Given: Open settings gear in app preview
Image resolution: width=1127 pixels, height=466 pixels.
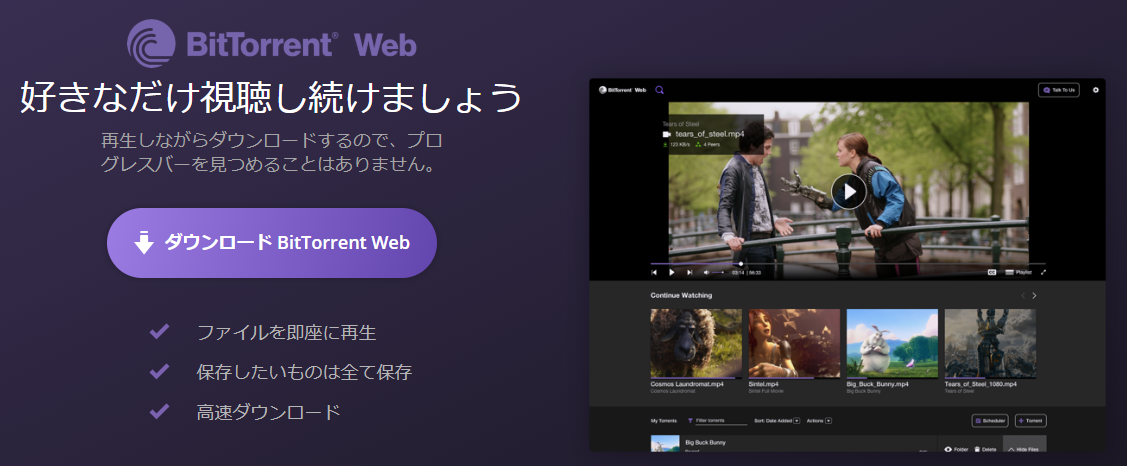Looking at the screenshot, I should (x=1096, y=90).
